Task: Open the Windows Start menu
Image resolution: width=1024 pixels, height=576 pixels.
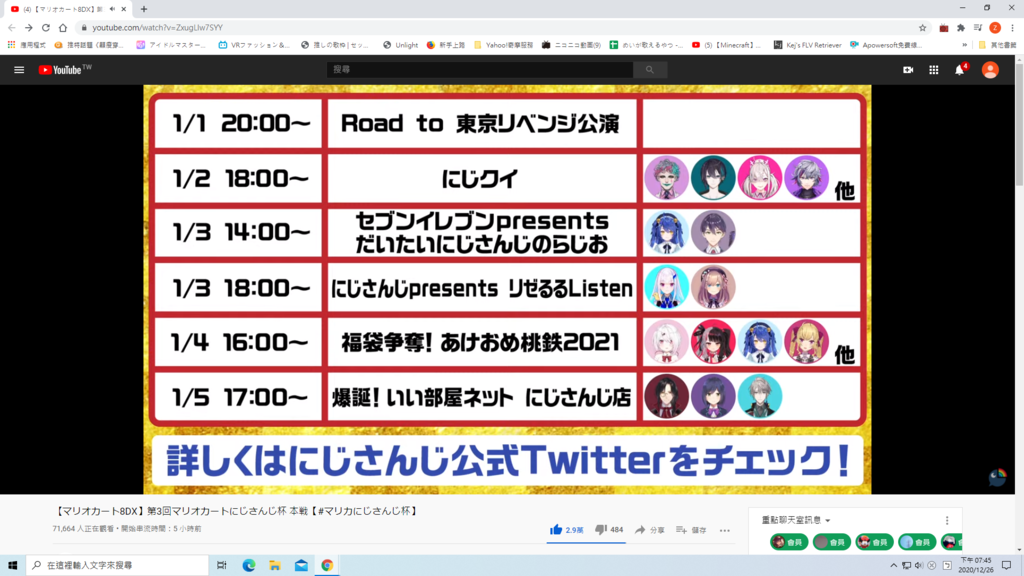Action: point(12,565)
